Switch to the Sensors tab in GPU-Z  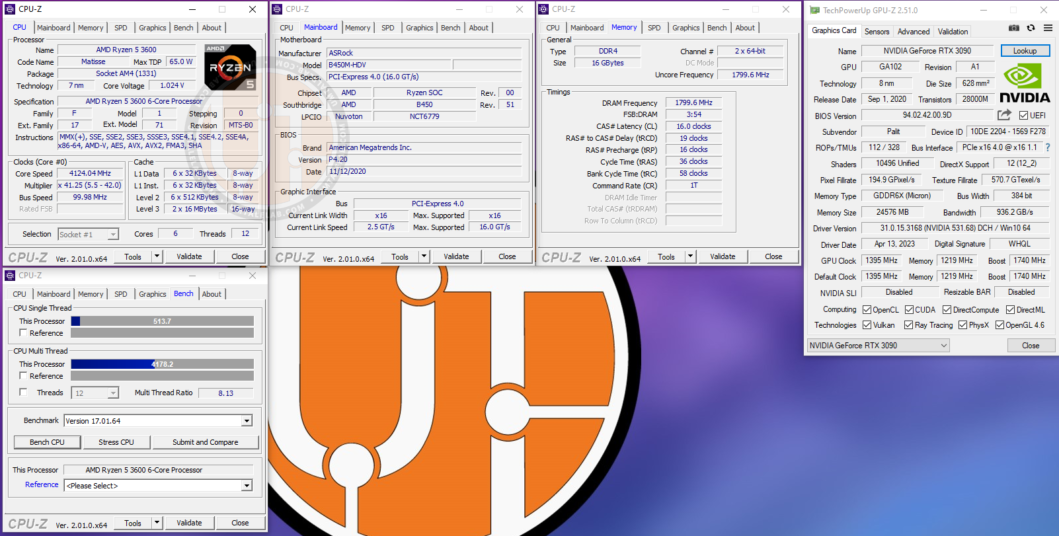coord(877,31)
